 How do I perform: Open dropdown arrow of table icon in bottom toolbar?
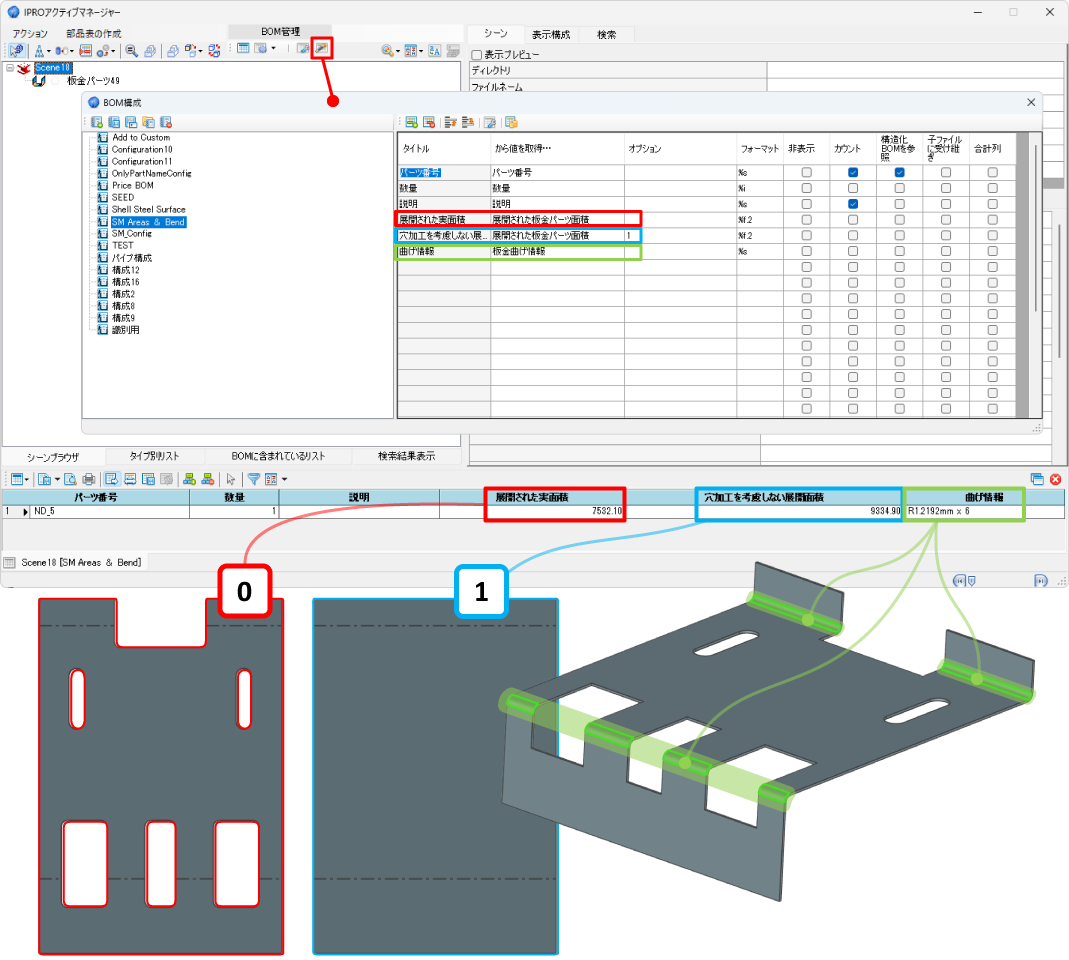click(27, 479)
